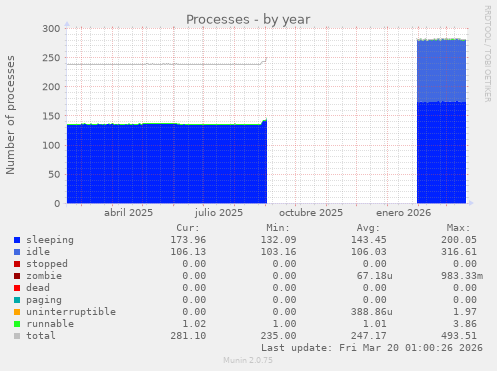Click the 'Cur:' column header
Image resolution: width=497 pixels, height=371 pixels.
tap(188, 228)
